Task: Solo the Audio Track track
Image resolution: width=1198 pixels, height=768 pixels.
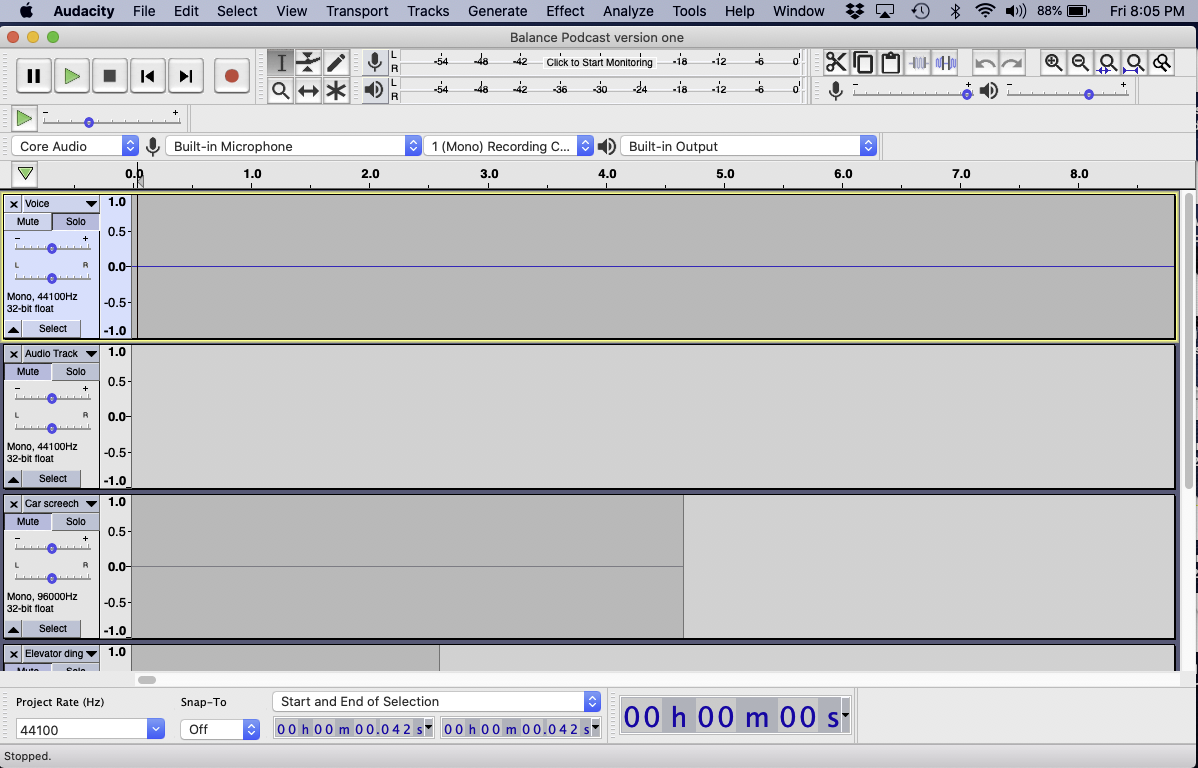Action: tap(76, 371)
